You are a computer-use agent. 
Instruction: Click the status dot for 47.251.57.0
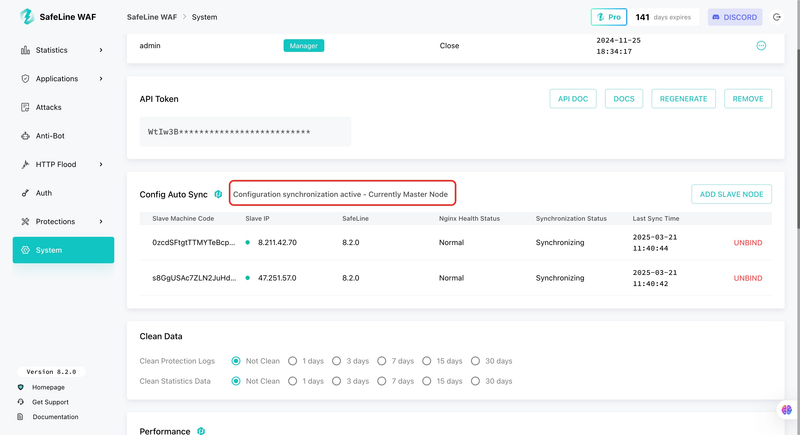tap(247, 278)
